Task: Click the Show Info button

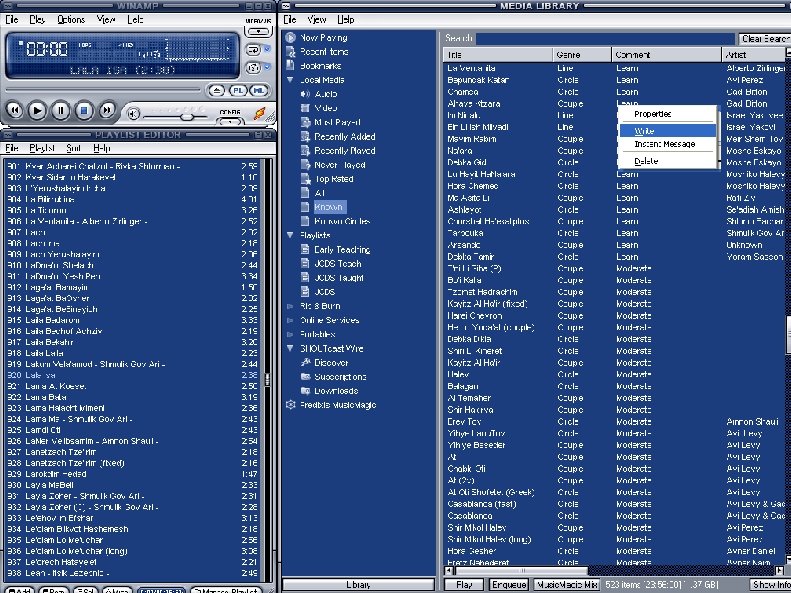Action: 770,585
